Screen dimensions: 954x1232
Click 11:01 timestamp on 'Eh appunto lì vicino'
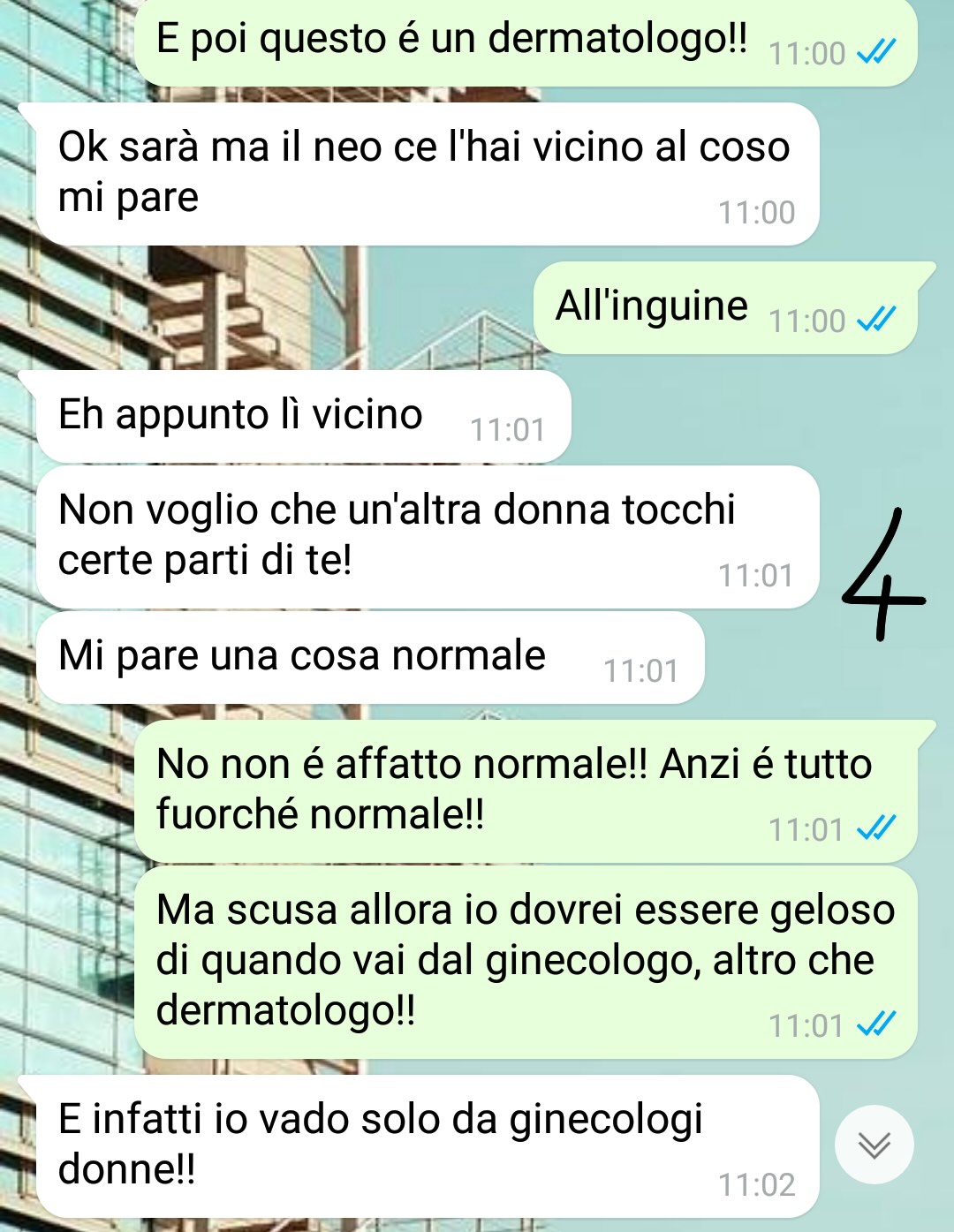tap(507, 429)
